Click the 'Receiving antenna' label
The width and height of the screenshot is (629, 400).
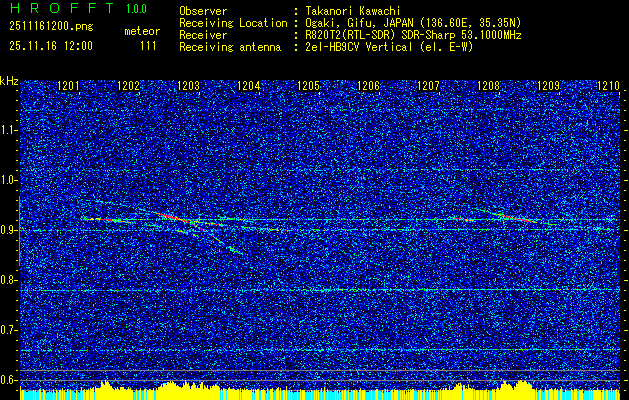pyautogui.click(x=230, y=47)
